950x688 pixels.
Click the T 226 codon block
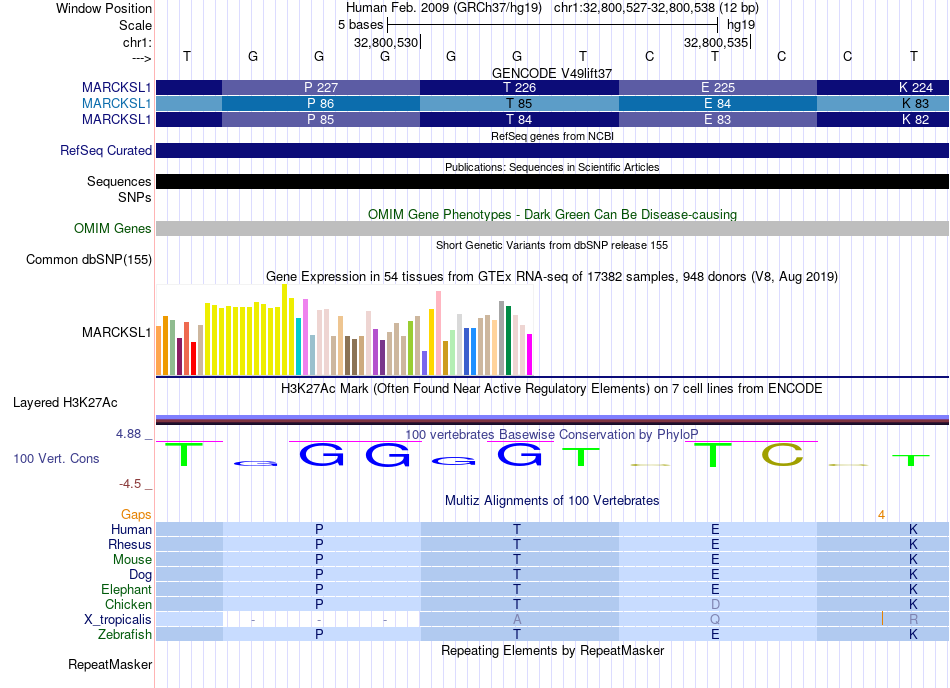pyautogui.click(x=519, y=87)
